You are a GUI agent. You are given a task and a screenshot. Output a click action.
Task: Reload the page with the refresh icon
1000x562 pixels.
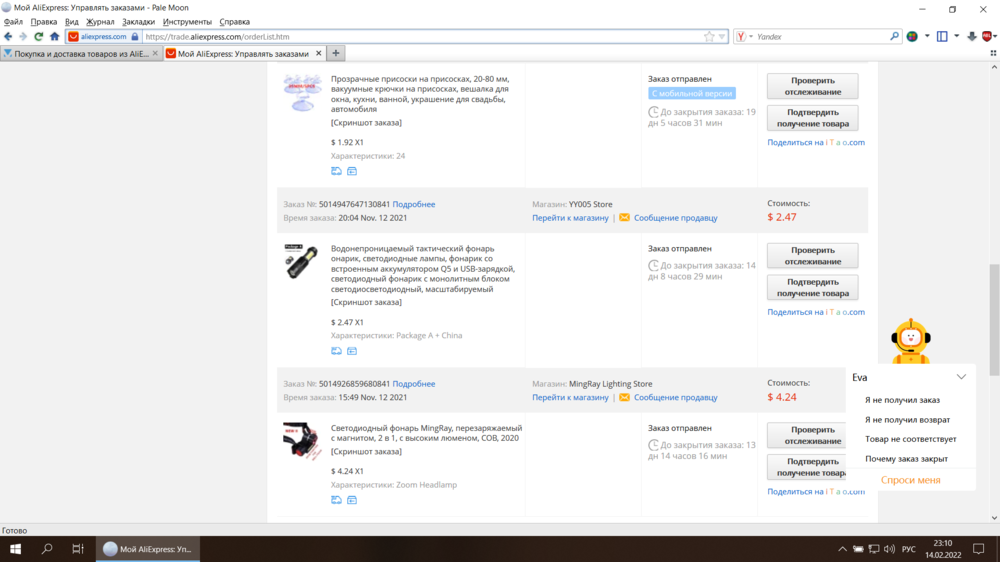point(39,36)
